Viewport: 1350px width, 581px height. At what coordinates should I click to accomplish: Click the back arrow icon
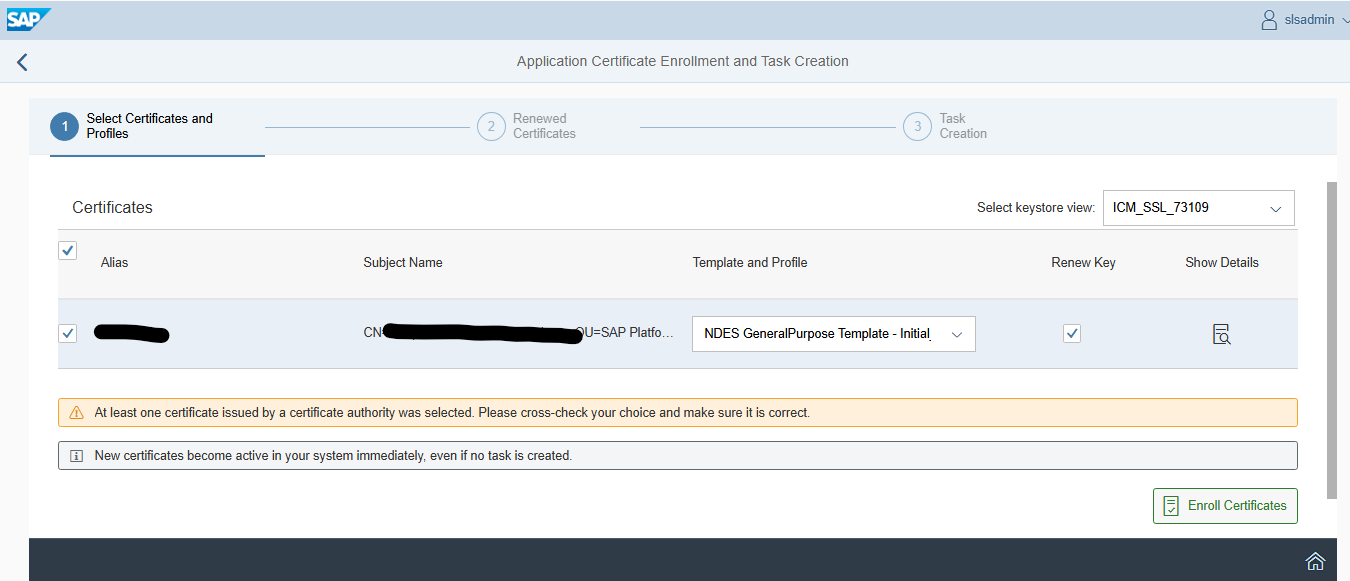(22, 62)
